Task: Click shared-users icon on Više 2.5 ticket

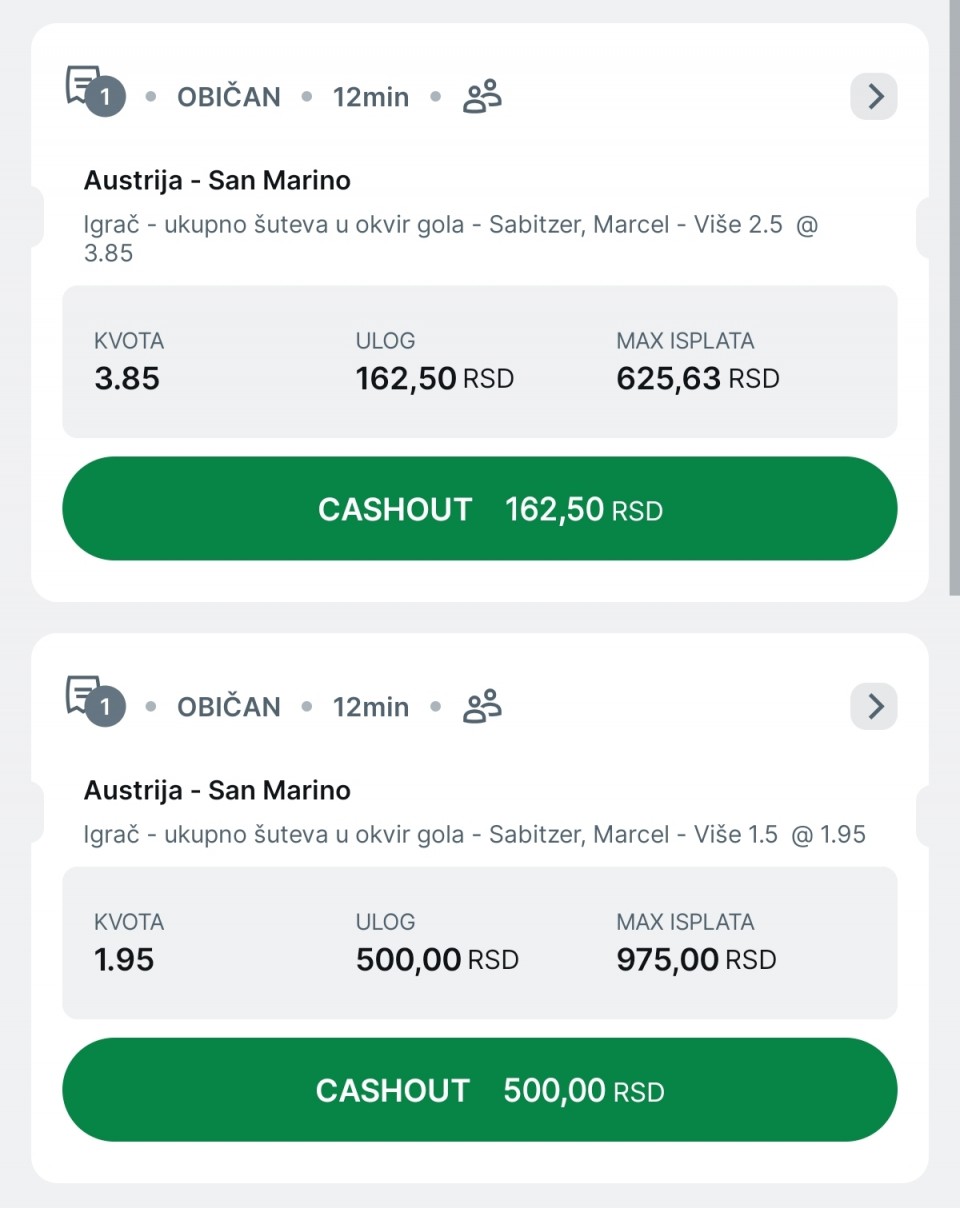Action: point(482,97)
